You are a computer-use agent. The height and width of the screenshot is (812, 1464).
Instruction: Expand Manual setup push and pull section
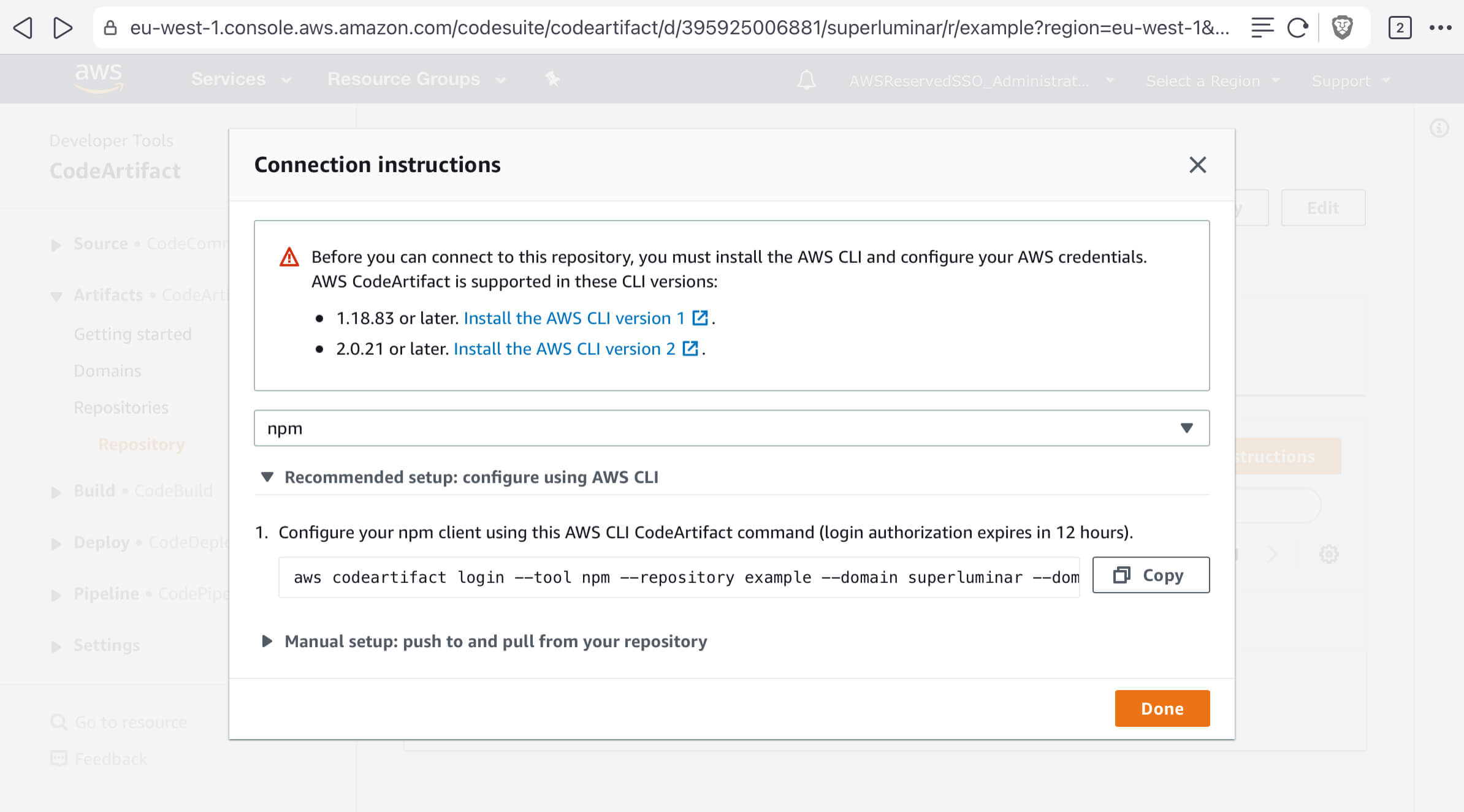[x=267, y=641]
